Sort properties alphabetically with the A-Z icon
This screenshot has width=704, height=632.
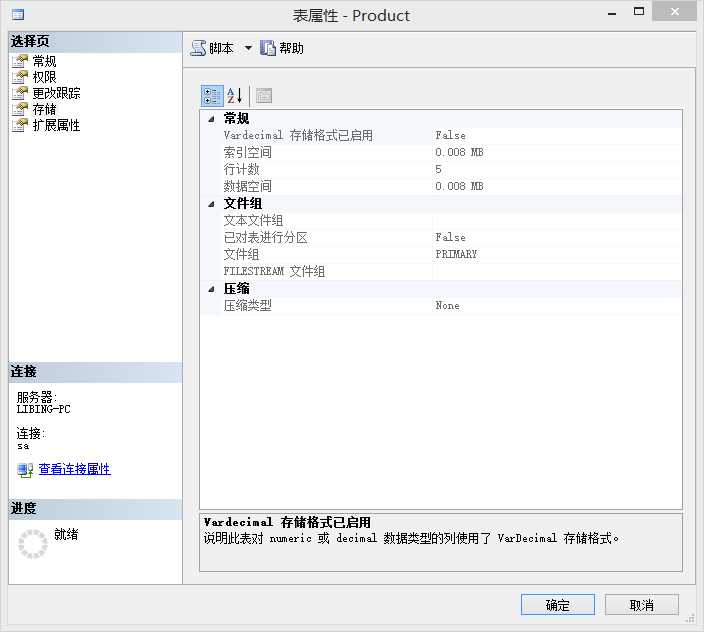coord(234,96)
